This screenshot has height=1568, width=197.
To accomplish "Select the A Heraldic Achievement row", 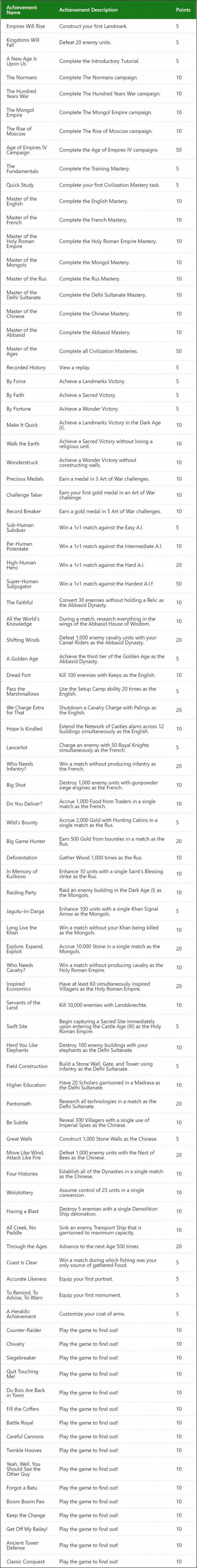I will coord(98,1313).
